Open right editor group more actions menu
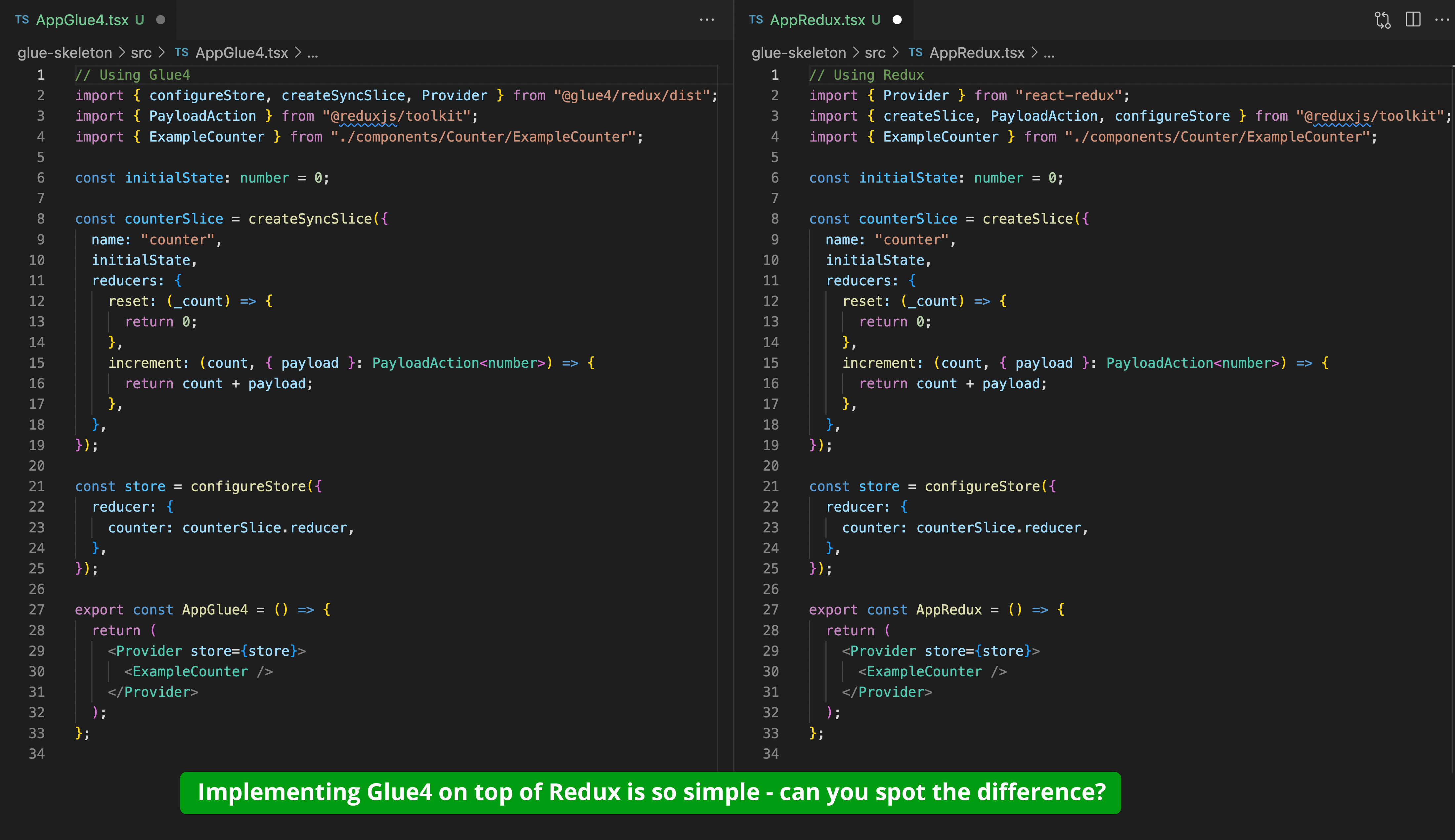 (x=1442, y=20)
